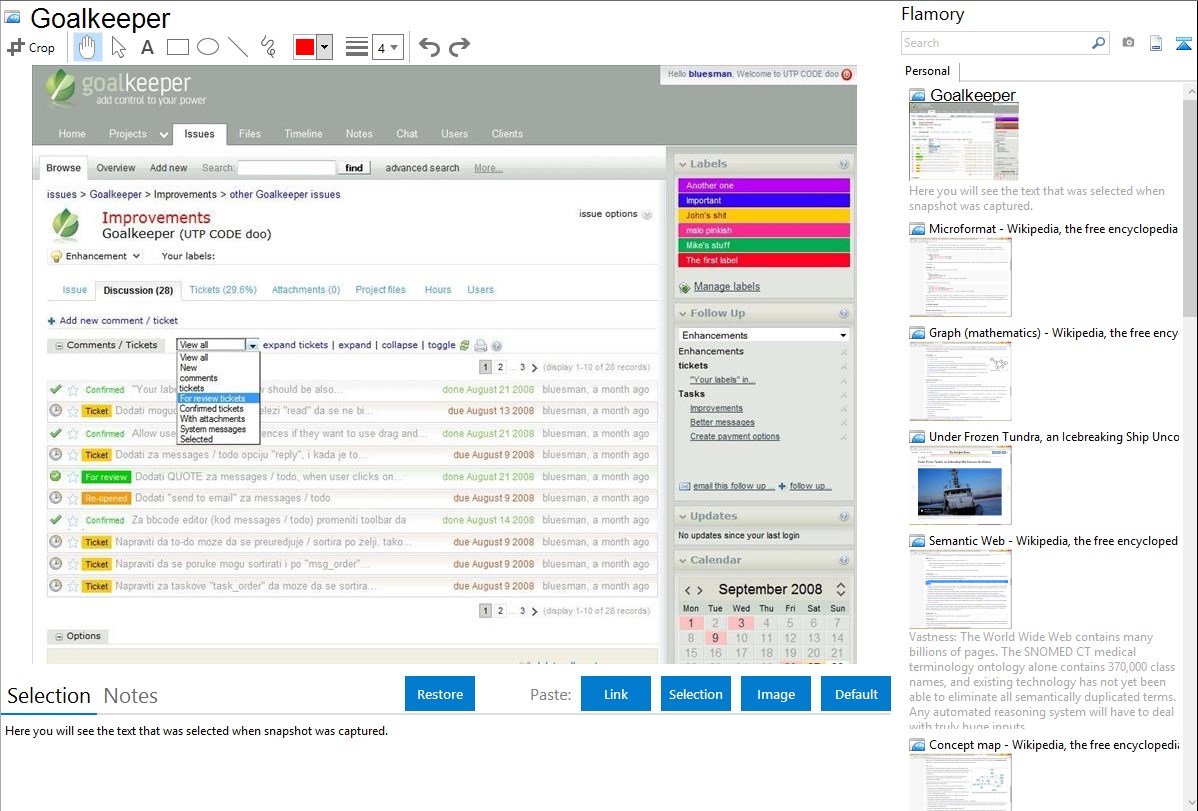Screen dimensions: 1198x811
Task: Click the line thickness icon
Action: pos(357,47)
